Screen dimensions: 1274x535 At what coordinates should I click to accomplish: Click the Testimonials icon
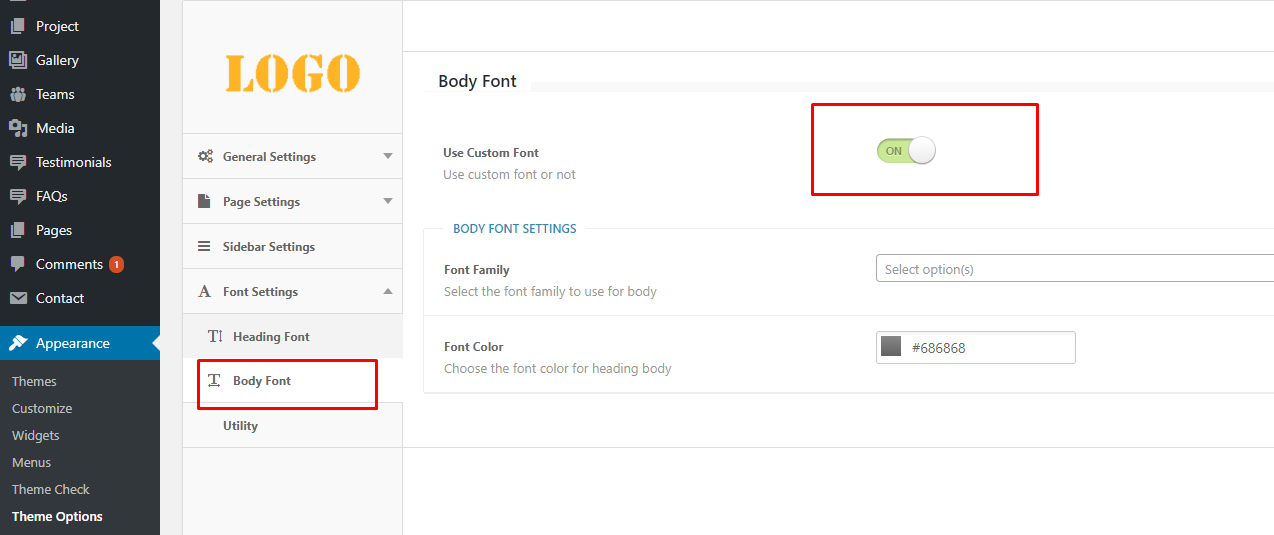[18, 162]
